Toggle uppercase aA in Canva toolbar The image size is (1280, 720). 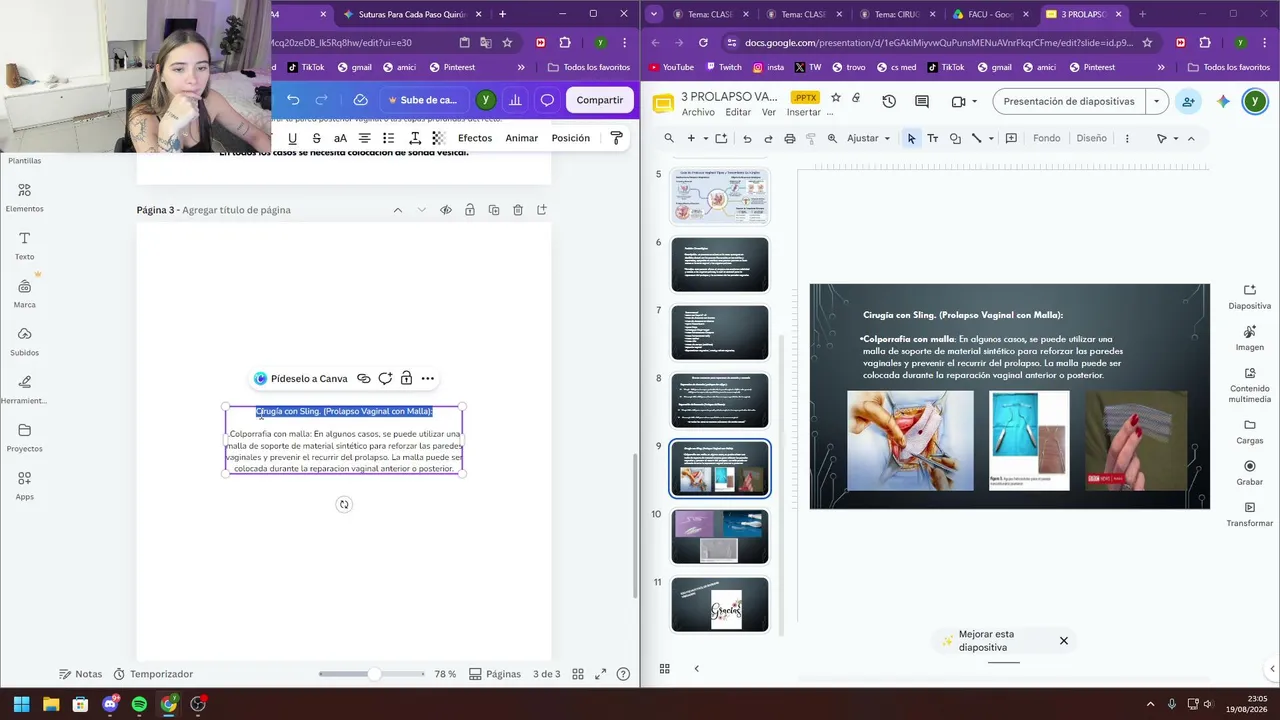(x=340, y=138)
